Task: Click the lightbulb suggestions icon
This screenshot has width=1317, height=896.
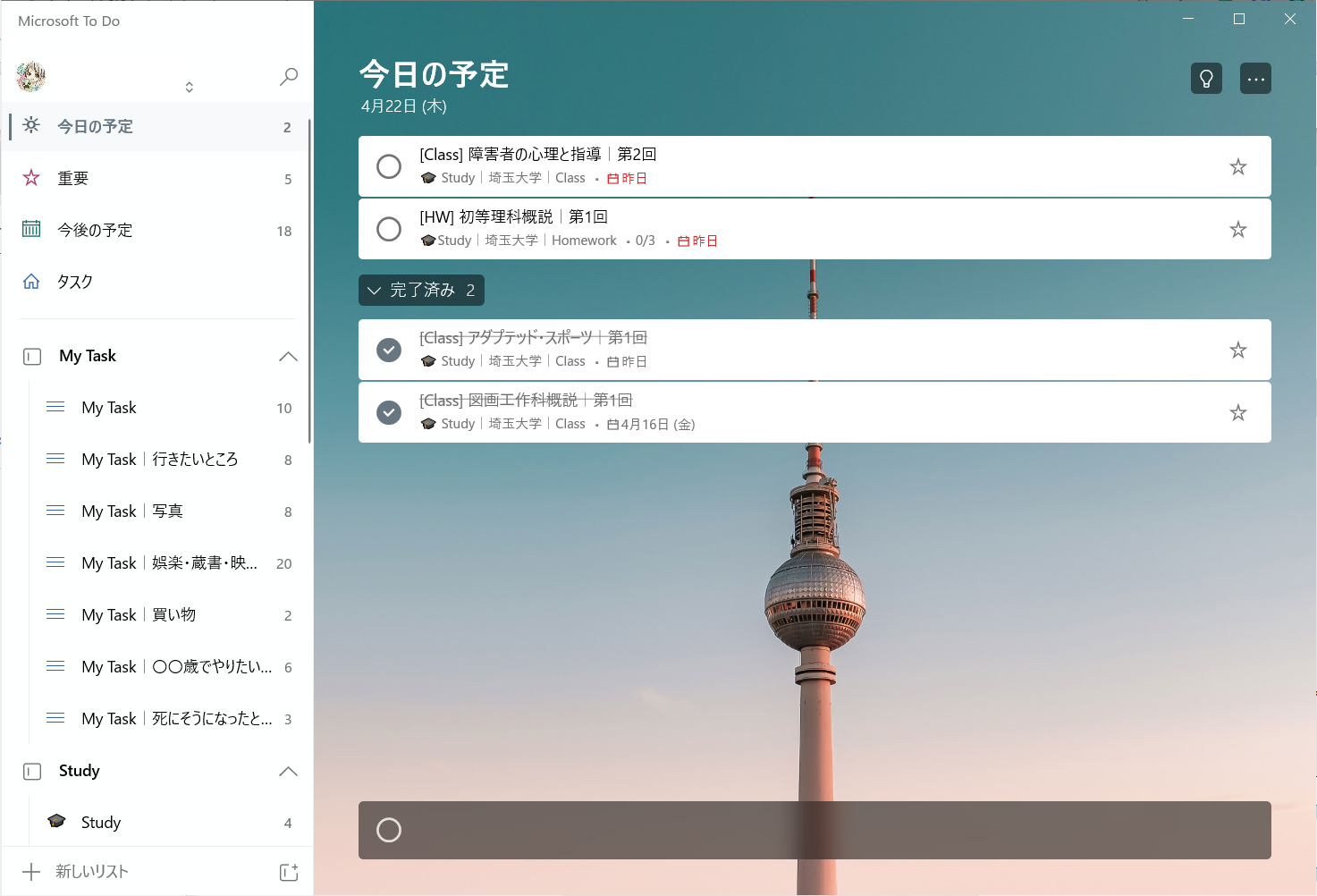Action: click(x=1206, y=79)
